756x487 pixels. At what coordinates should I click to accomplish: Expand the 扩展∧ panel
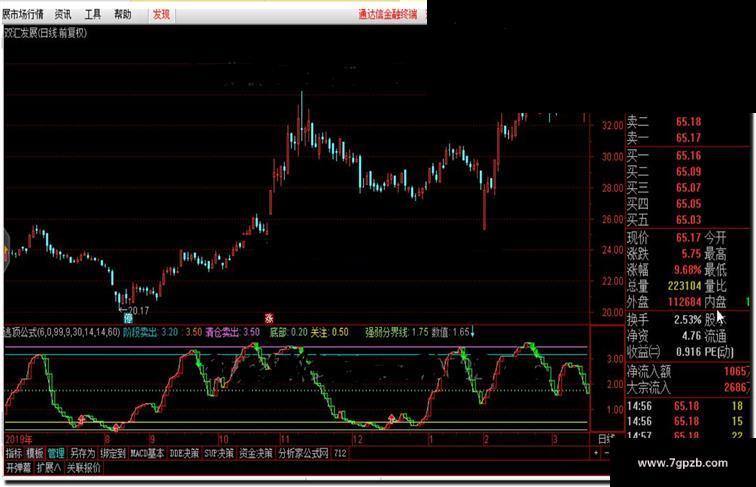49,467
